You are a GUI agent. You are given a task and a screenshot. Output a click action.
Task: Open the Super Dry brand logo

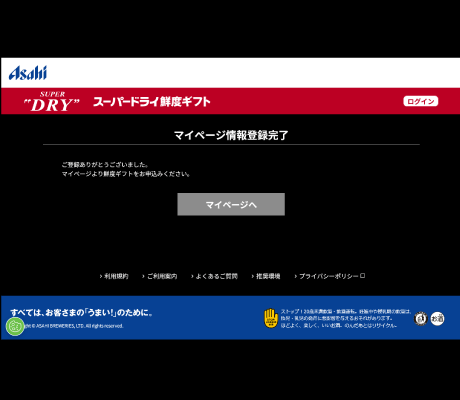coord(52,101)
